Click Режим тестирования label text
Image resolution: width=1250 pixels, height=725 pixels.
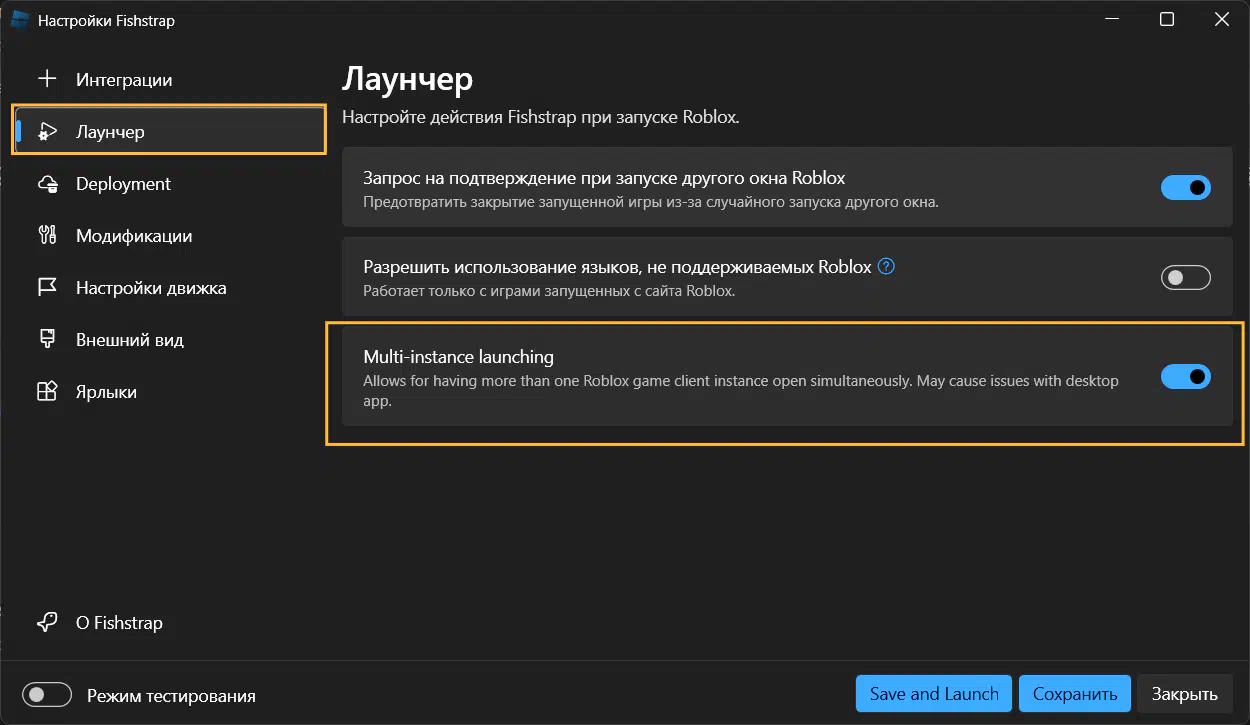(x=171, y=696)
